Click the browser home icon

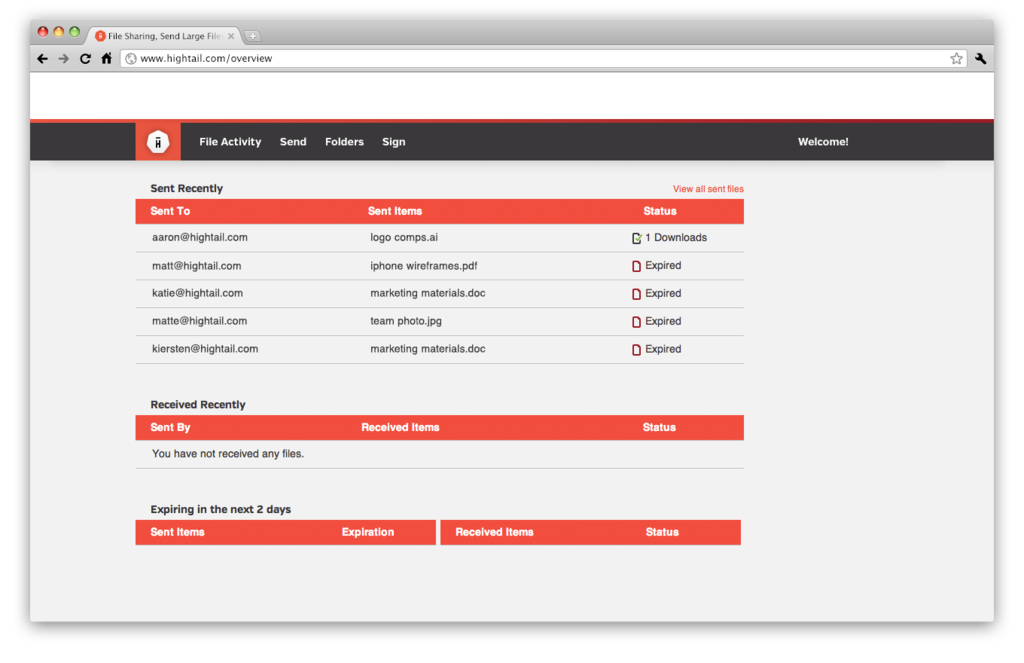click(106, 59)
